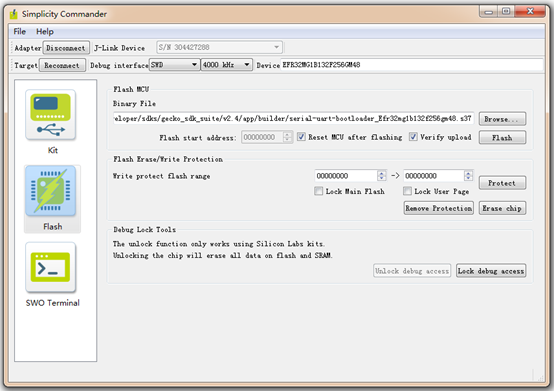Open the 4000 kHz speed dropdown
The image size is (554, 391).
point(226,65)
